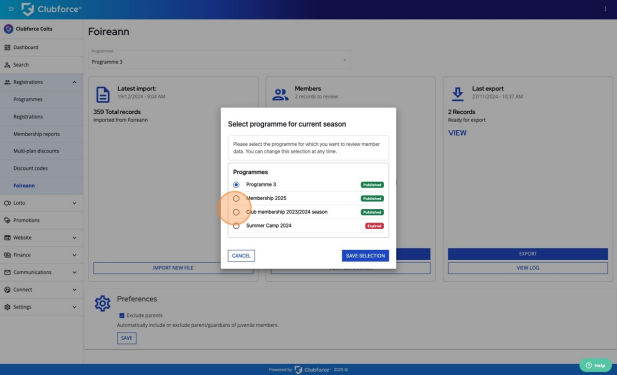Select the Summer Camp 2024 radio button
Screen dimensions: 617x375
236,226
